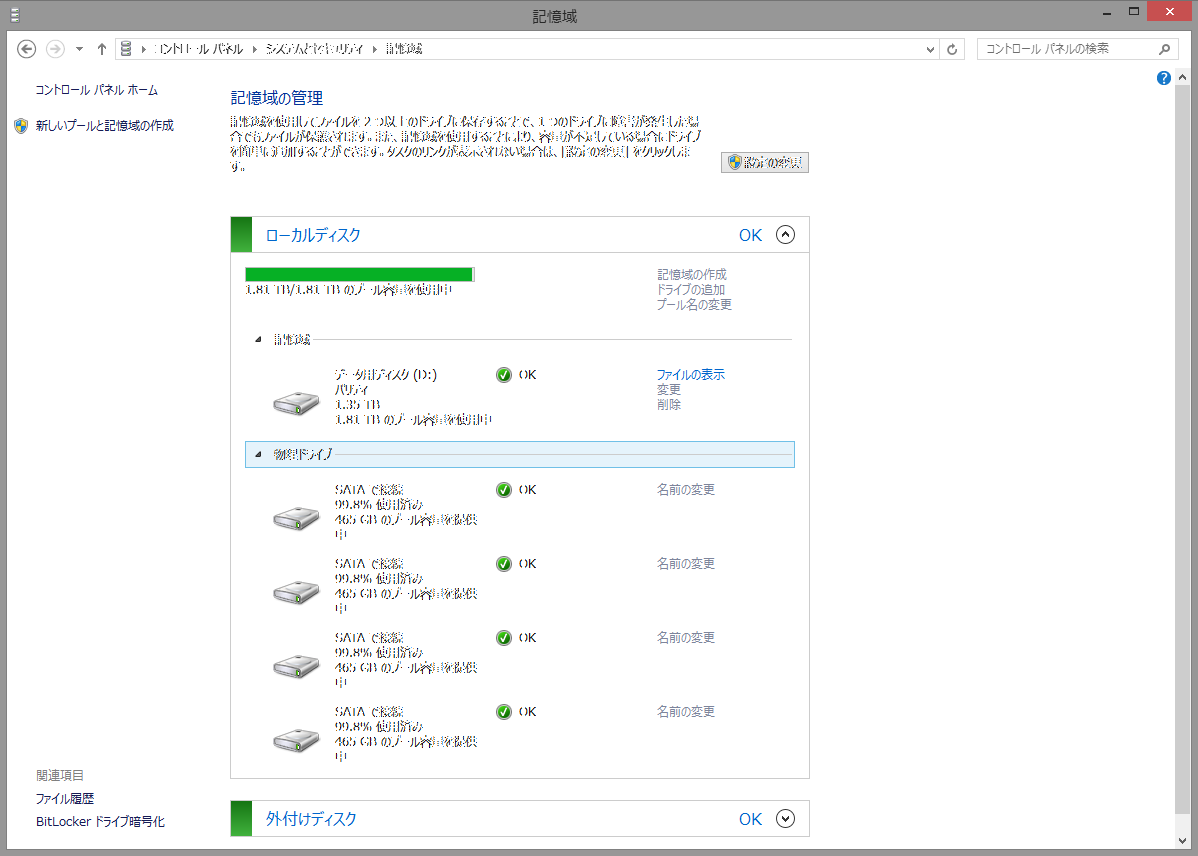Open recent locations dropdown arrow
The height and width of the screenshot is (856, 1198).
tap(79, 49)
